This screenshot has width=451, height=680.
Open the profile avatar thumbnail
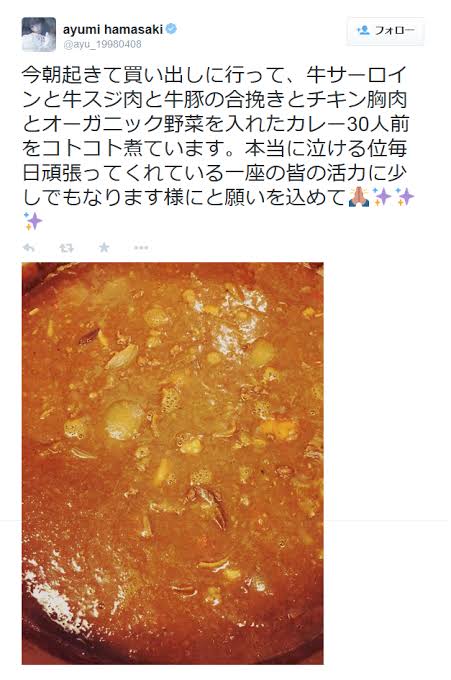click(x=39, y=35)
